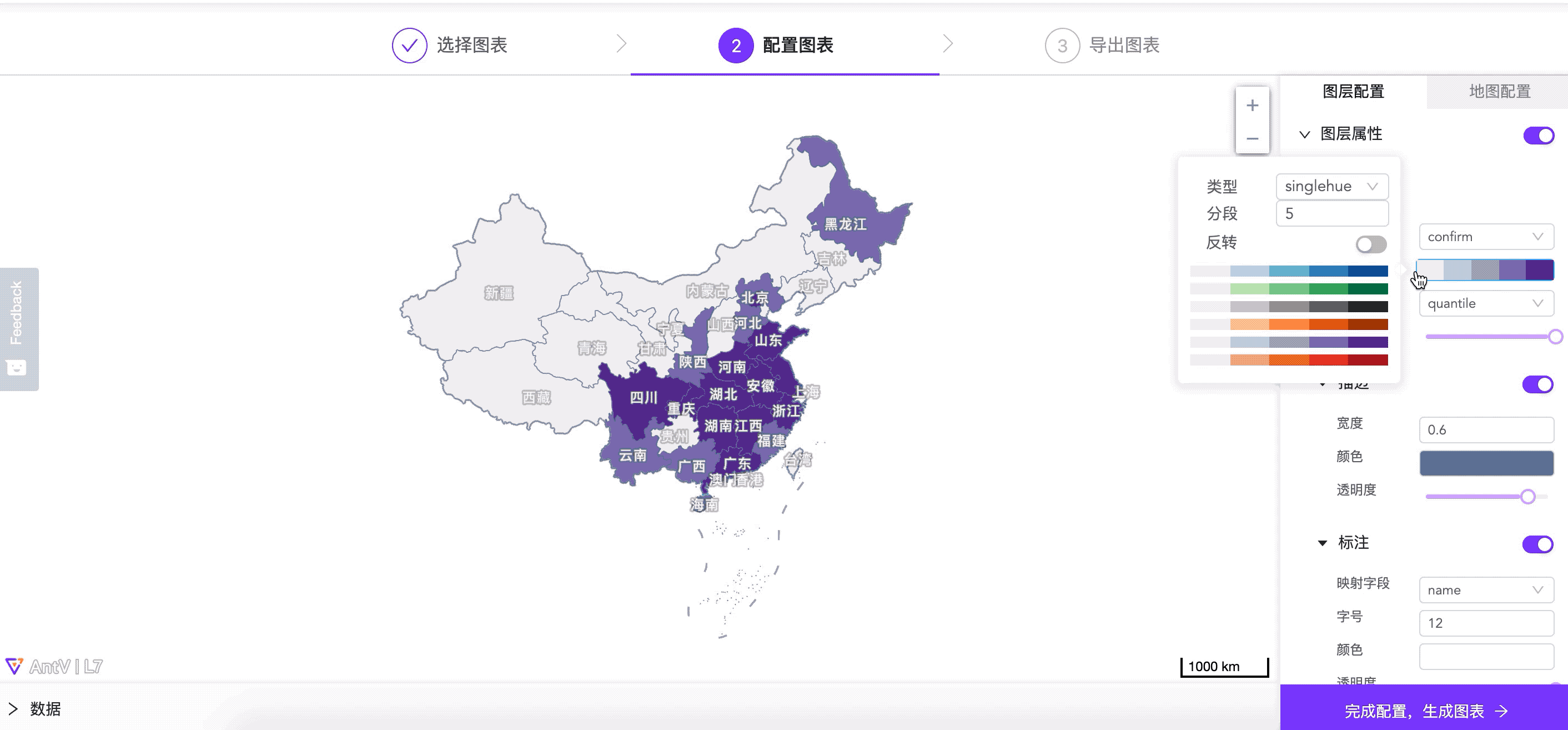Select the green color ramp palette

coord(1289,288)
